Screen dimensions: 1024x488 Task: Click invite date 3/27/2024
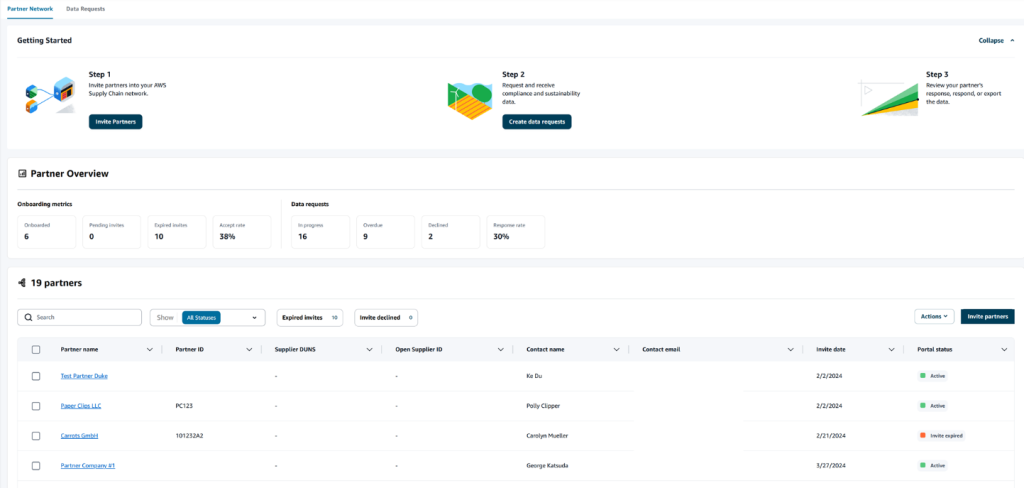coord(831,466)
